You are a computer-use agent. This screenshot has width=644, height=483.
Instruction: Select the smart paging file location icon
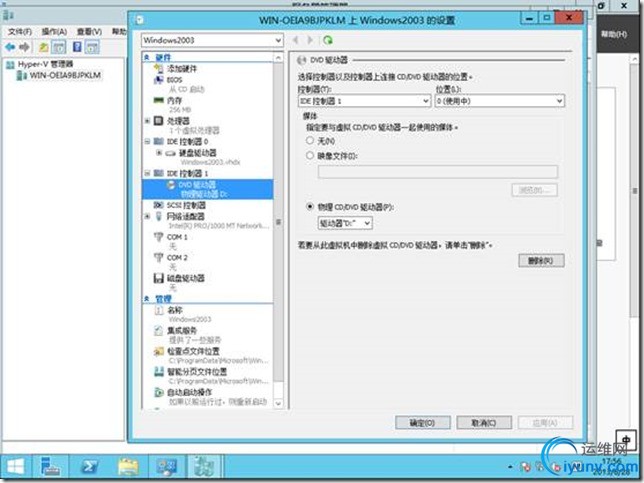(159, 372)
